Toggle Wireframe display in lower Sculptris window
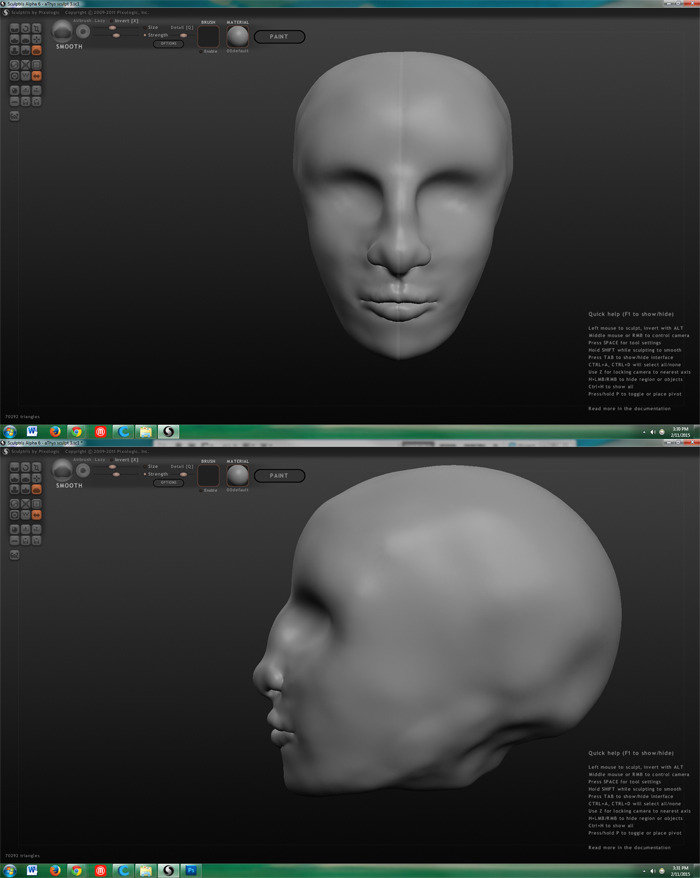700x878 pixels. (x=26, y=515)
